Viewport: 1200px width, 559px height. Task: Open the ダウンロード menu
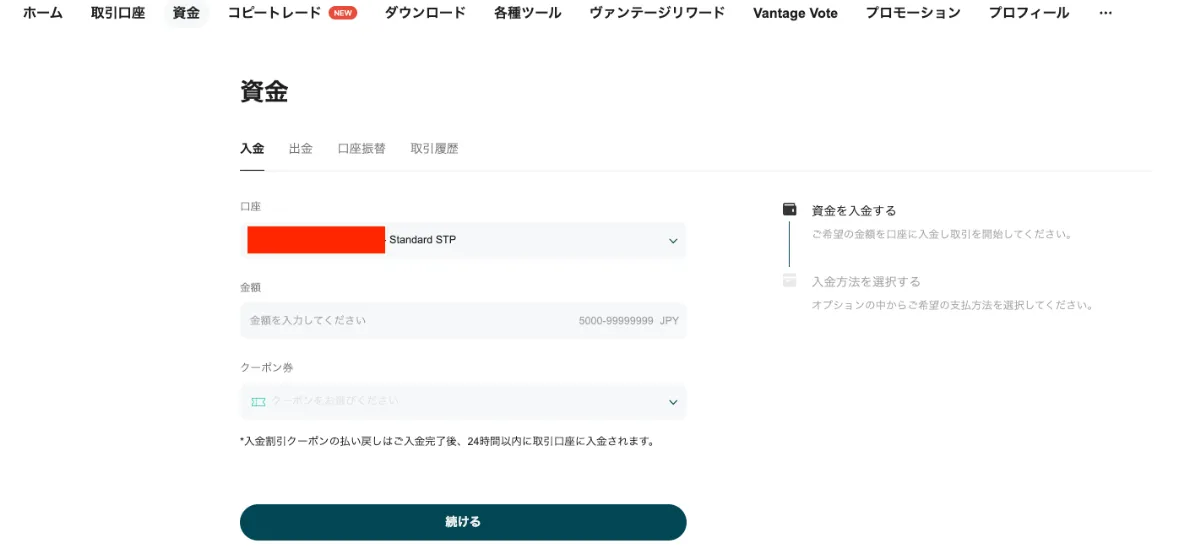(x=425, y=13)
